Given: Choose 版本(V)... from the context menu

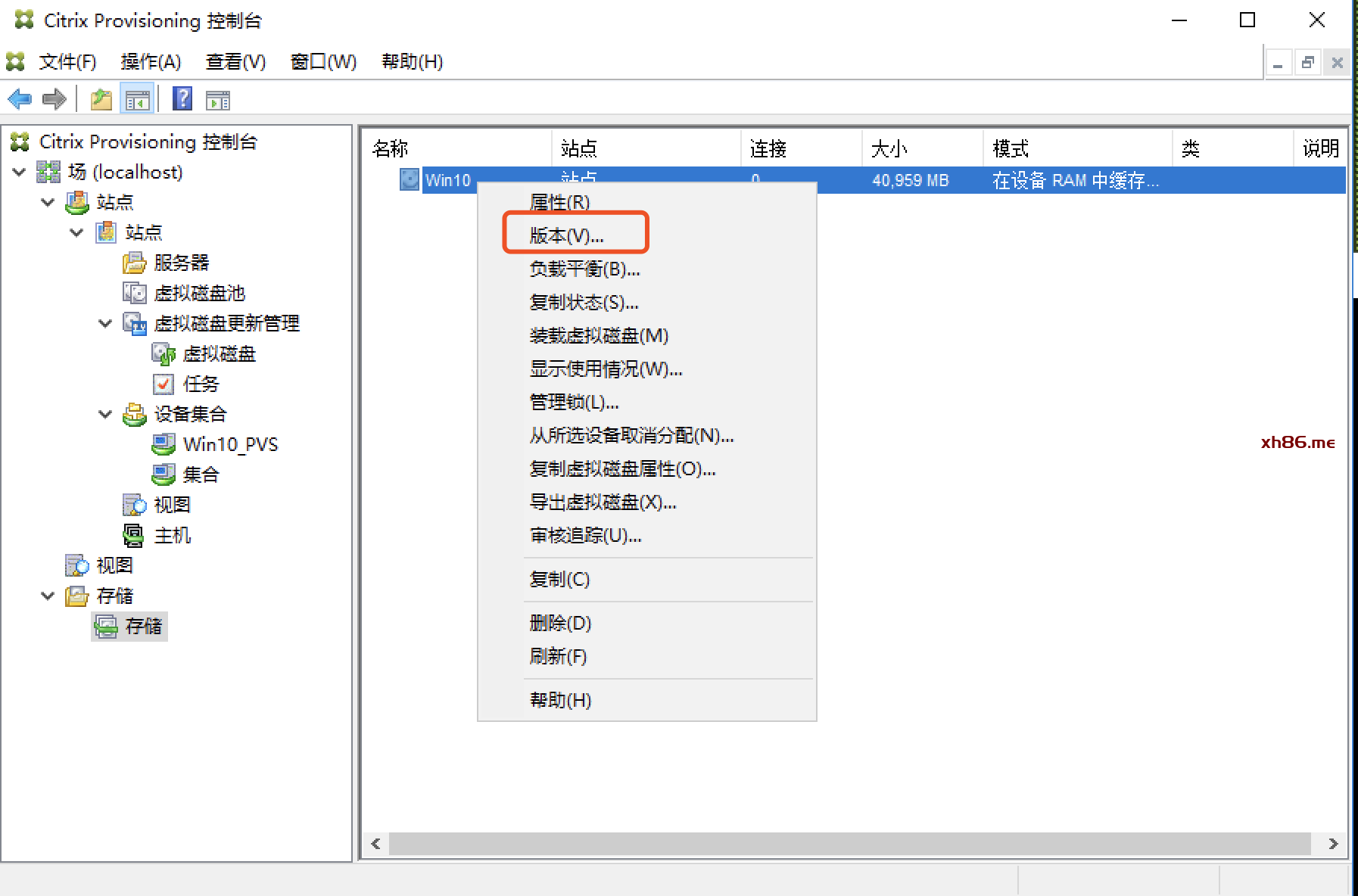Looking at the screenshot, I should point(566,235).
